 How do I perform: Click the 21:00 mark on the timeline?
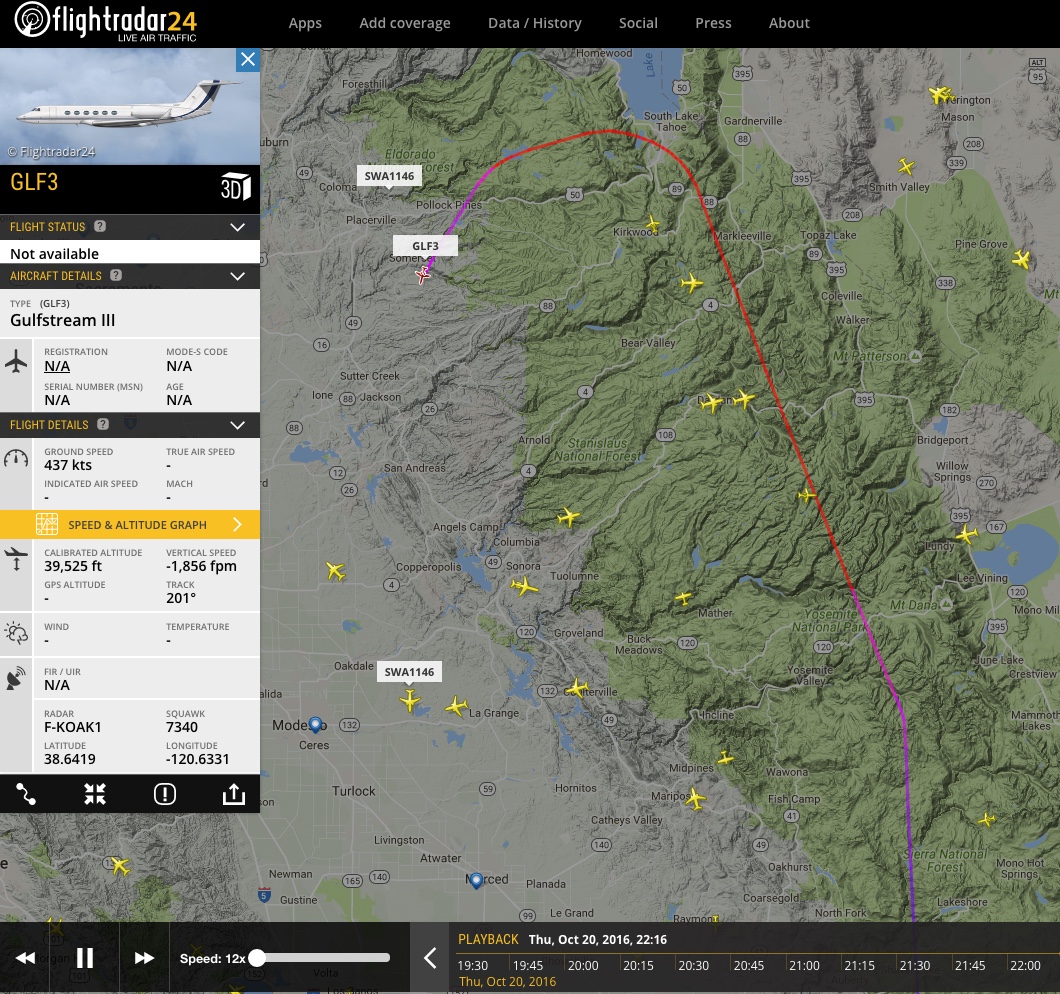click(804, 966)
